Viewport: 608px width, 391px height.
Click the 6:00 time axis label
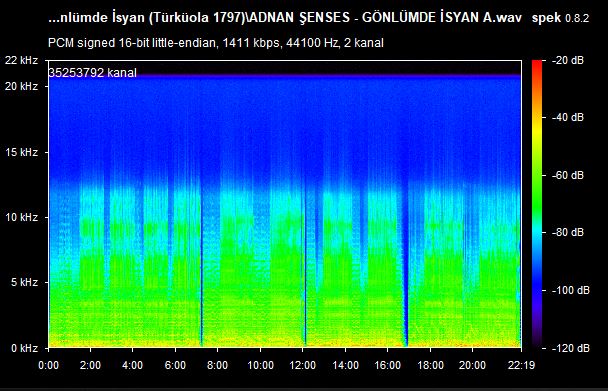[175, 365]
